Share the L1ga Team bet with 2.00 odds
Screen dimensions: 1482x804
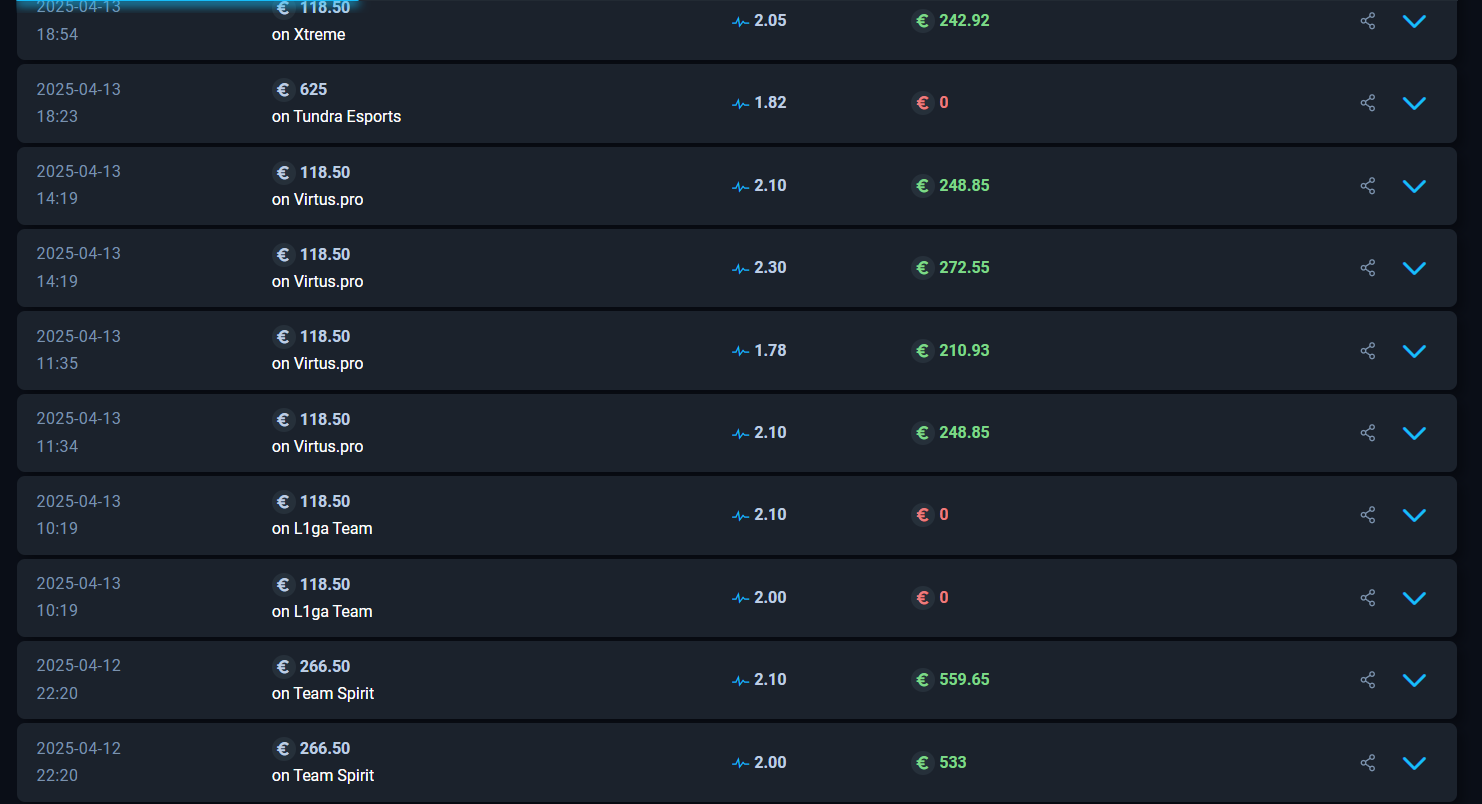point(1368,598)
